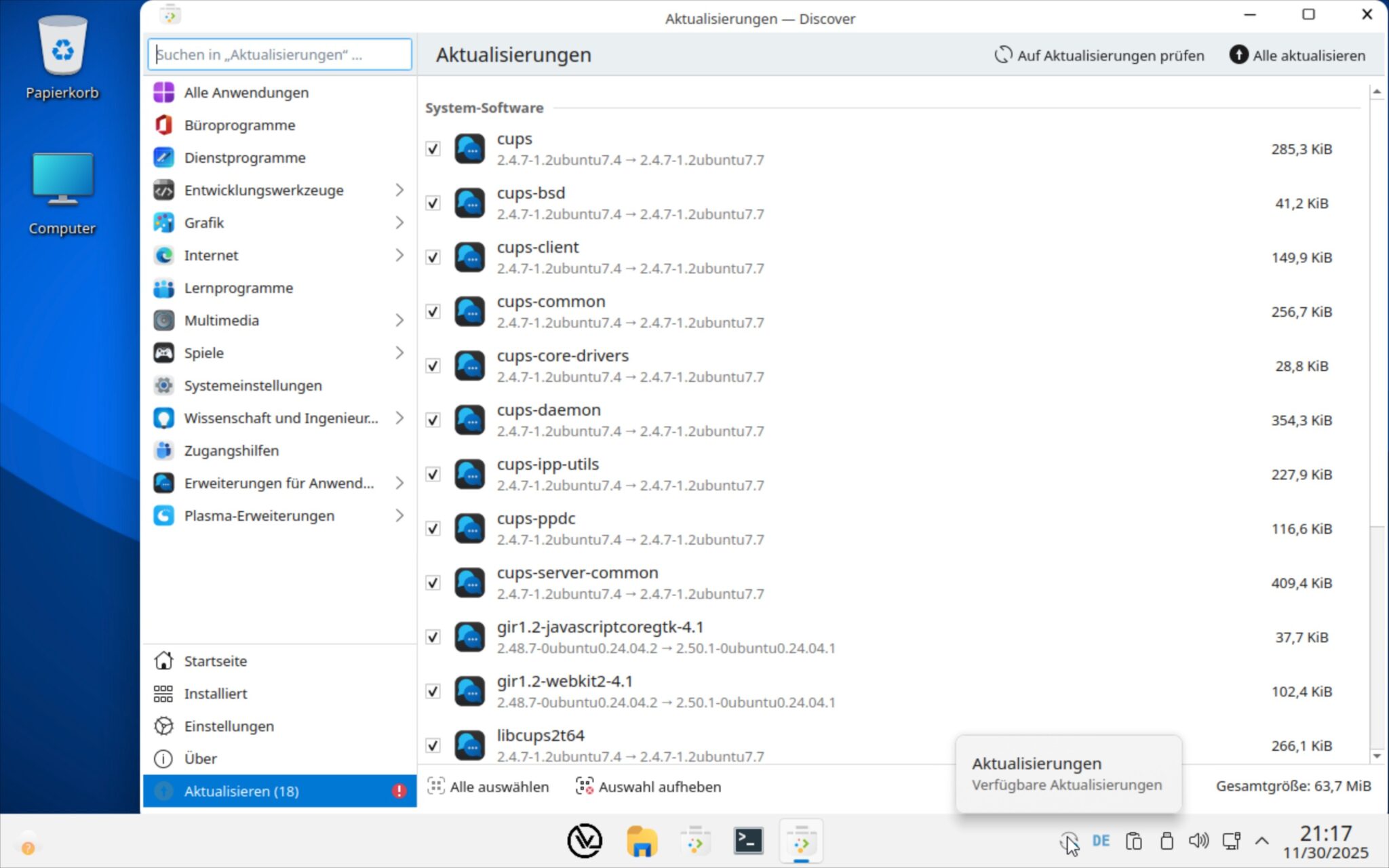Toggle the cups-daemon update checkbox
Screen dimensions: 1389x868
pos(433,420)
